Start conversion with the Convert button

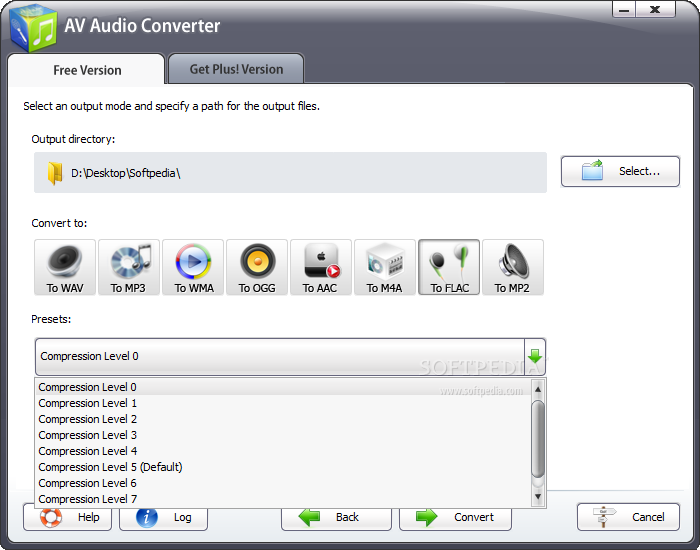coord(455,517)
